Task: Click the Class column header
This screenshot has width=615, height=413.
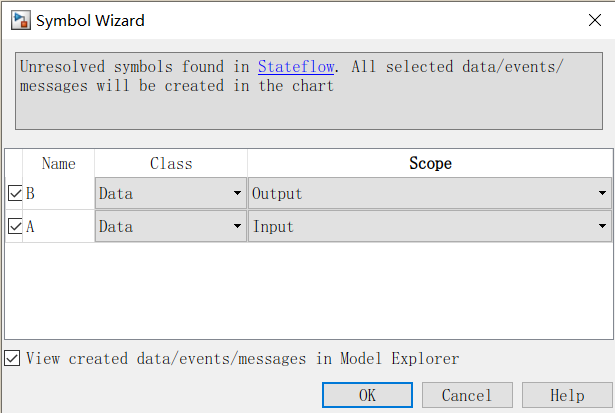Action: [171, 163]
